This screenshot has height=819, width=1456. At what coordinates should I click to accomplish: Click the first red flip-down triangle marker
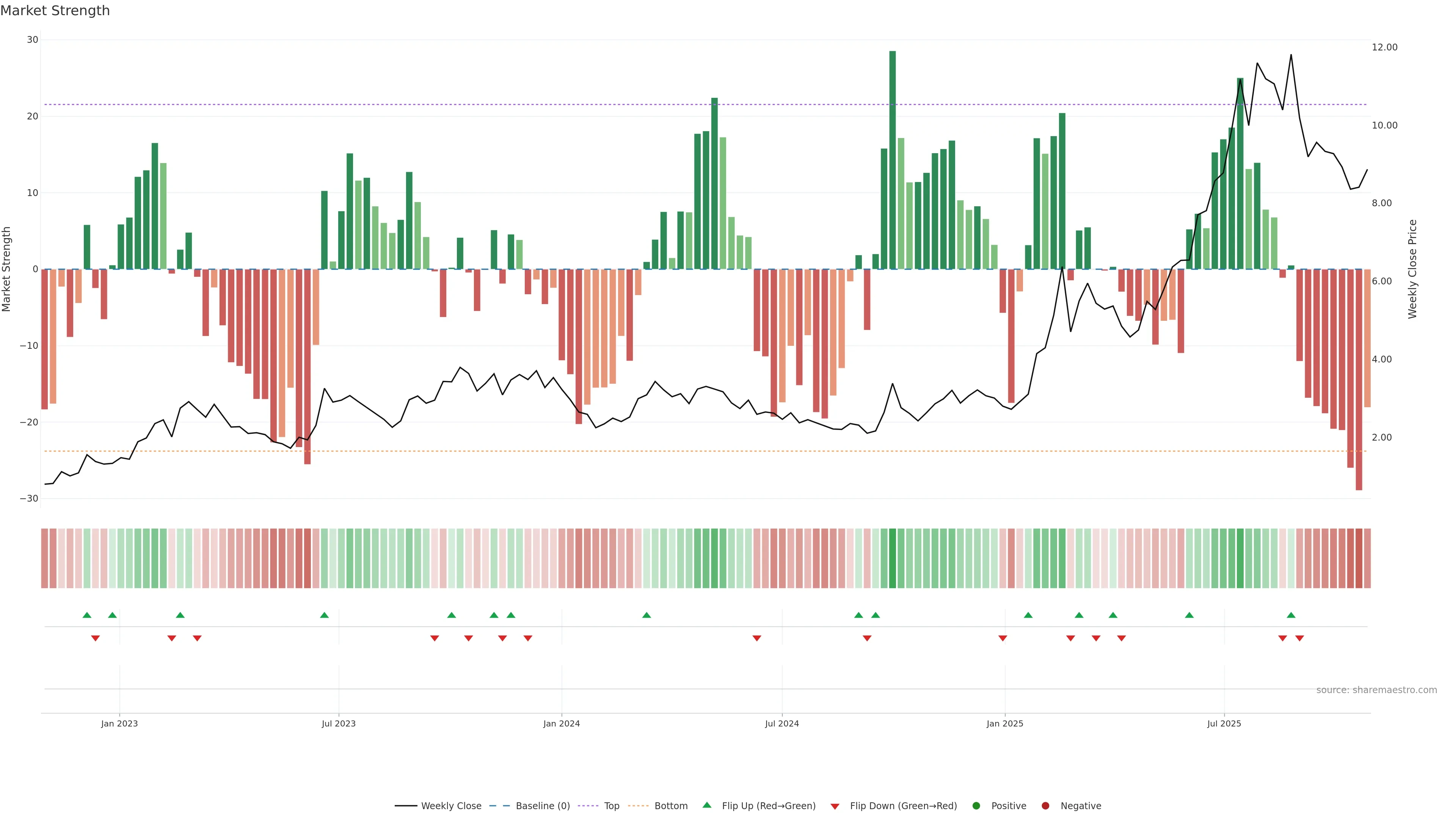pyautogui.click(x=96, y=638)
